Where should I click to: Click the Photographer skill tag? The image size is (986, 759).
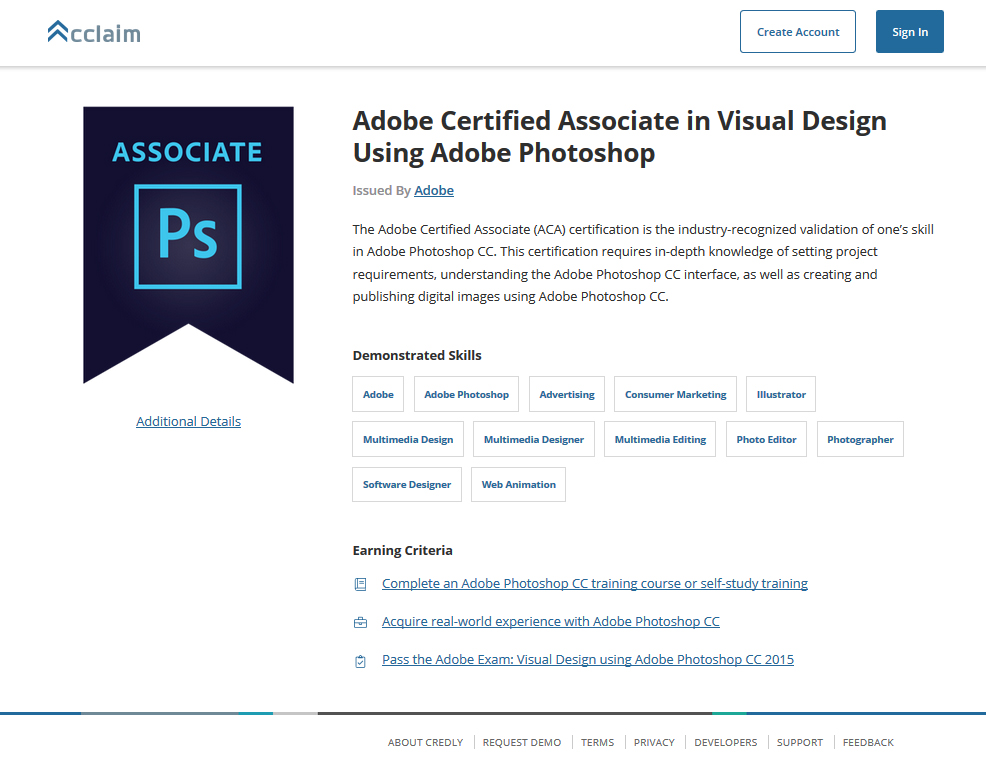click(x=860, y=439)
